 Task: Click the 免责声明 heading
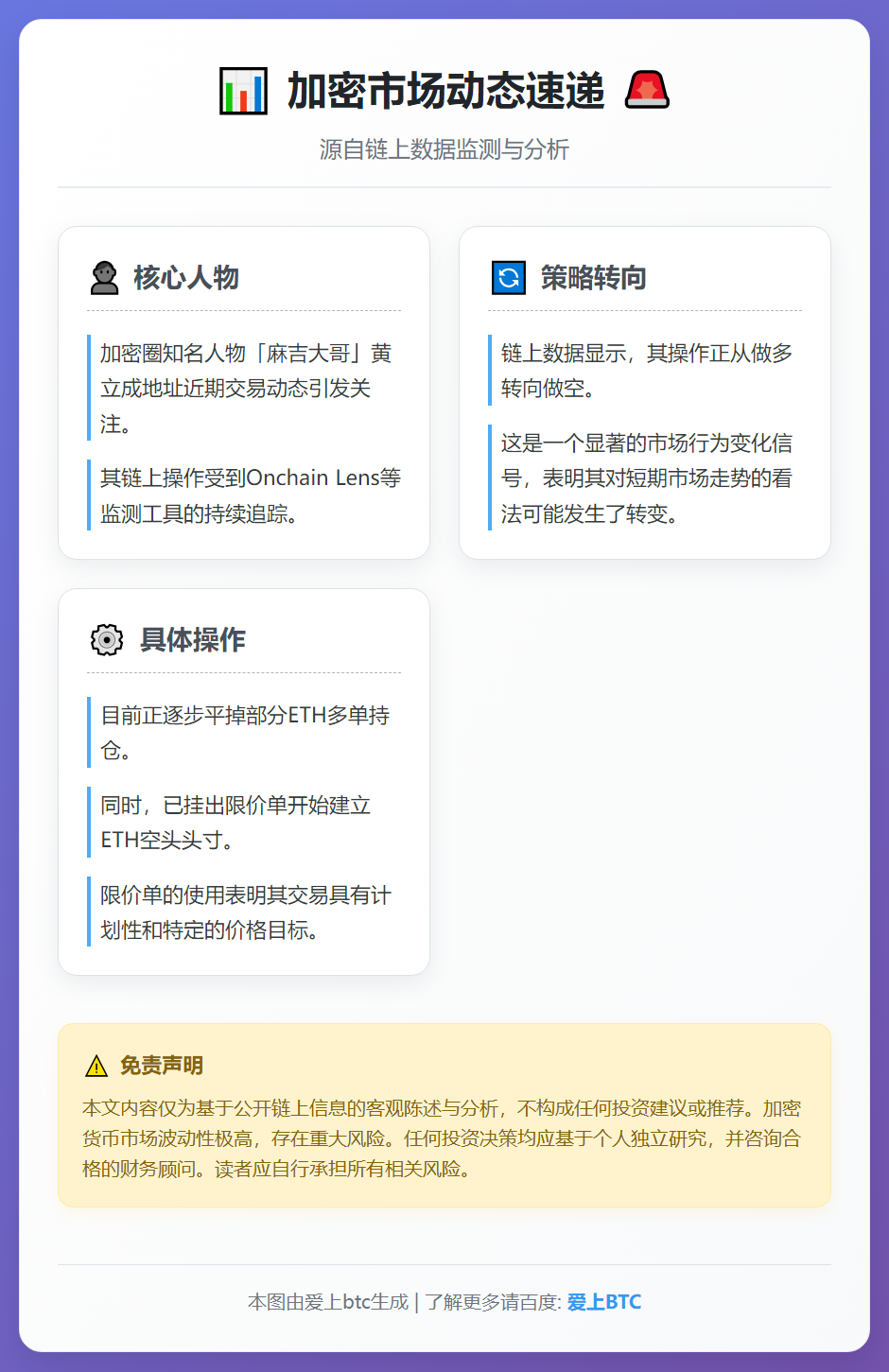(x=162, y=1066)
